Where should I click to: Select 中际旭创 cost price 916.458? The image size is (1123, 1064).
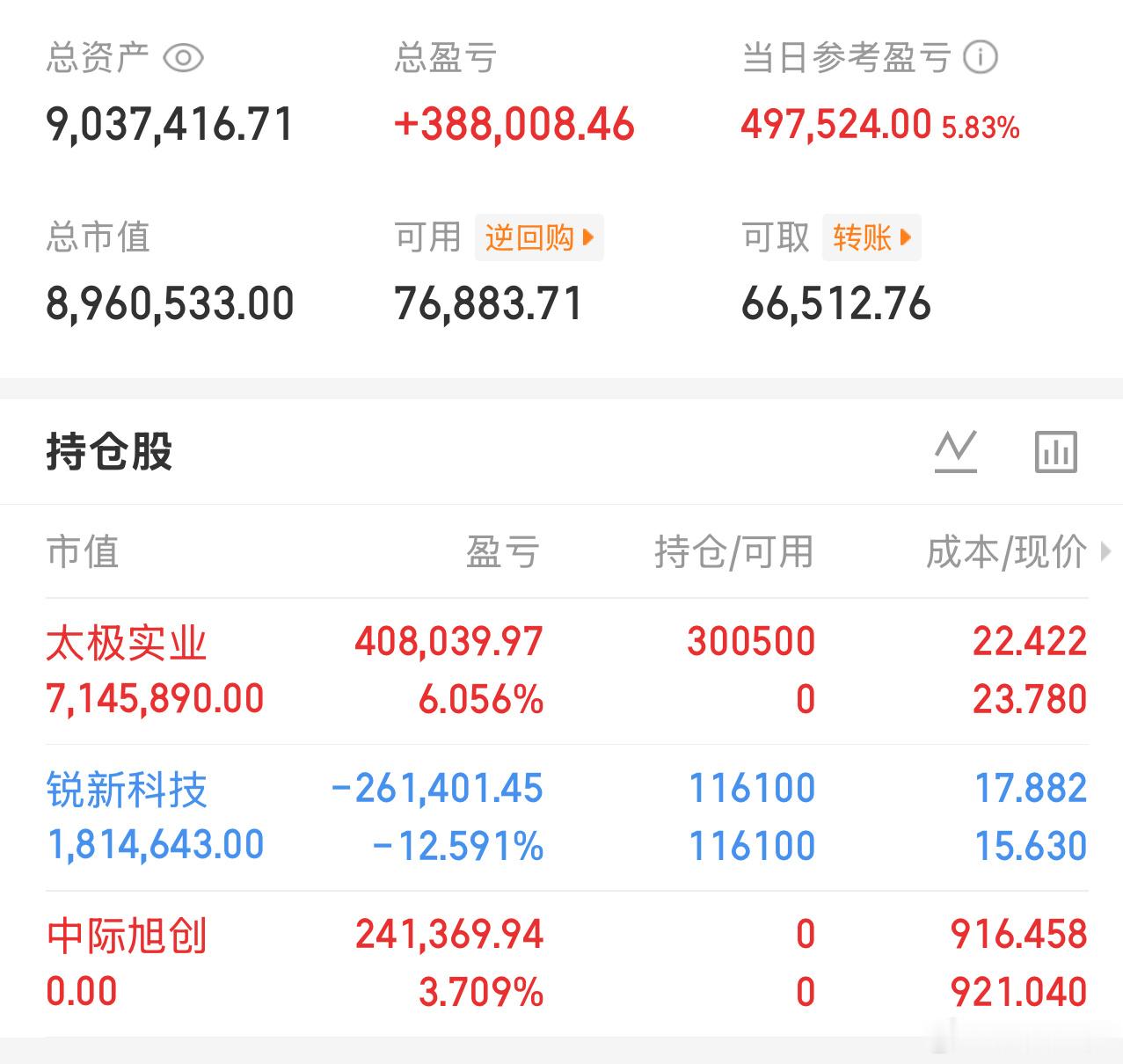pyautogui.click(x=1018, y=934)
